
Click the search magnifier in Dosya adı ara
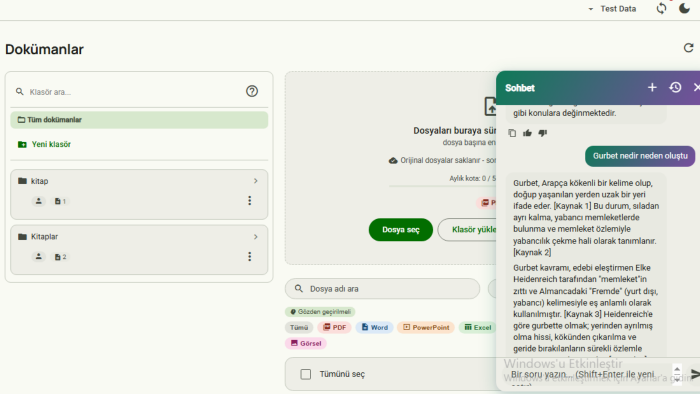pyautogui.click(x=299, y=289)
